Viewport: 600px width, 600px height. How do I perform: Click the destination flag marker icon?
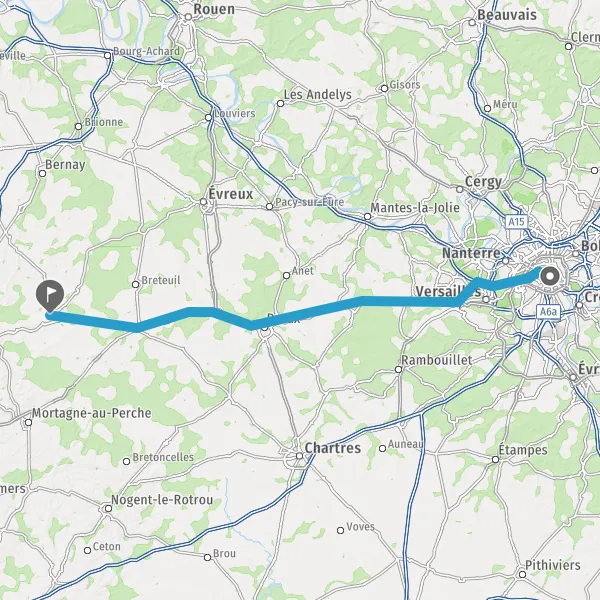(x=50, y=296)
